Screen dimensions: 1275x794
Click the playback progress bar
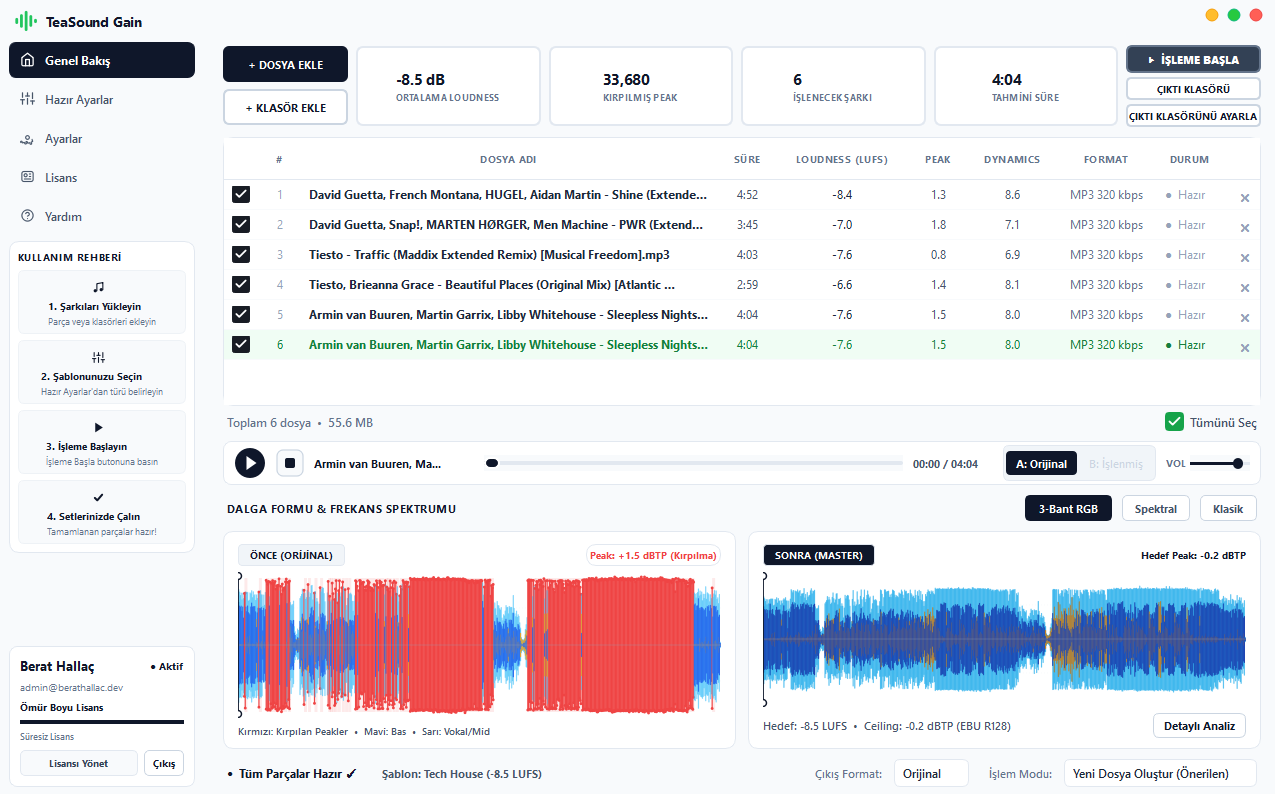[694, 463]
